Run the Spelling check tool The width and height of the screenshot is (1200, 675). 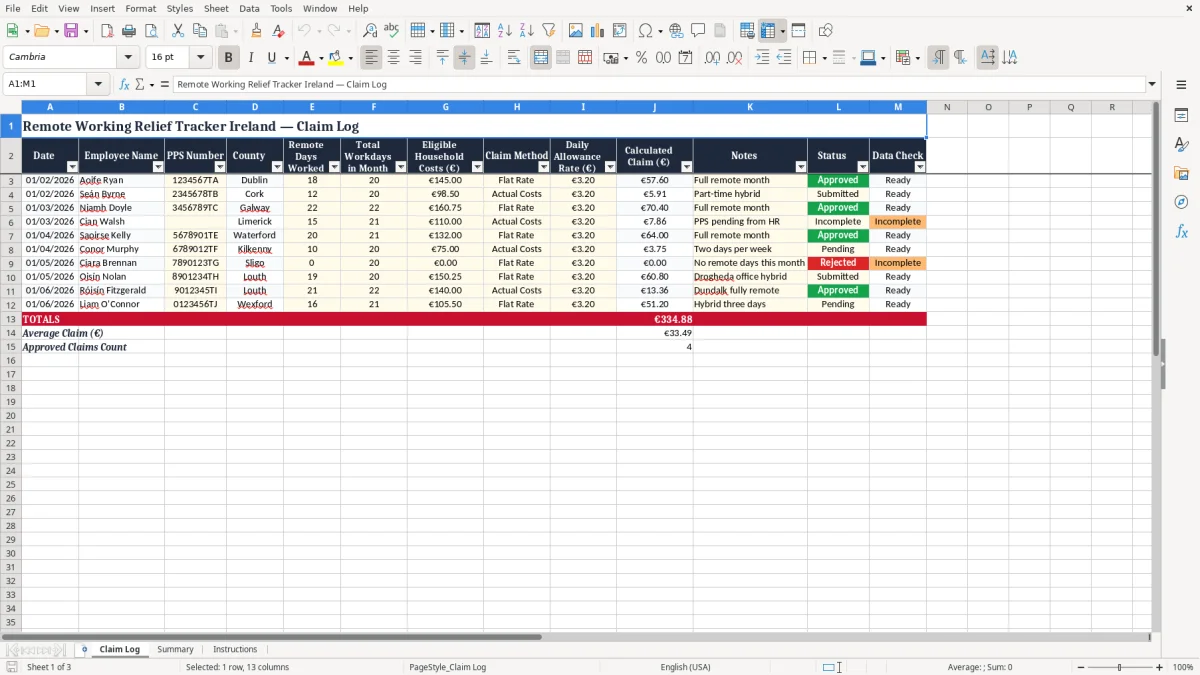coord(392,31)
